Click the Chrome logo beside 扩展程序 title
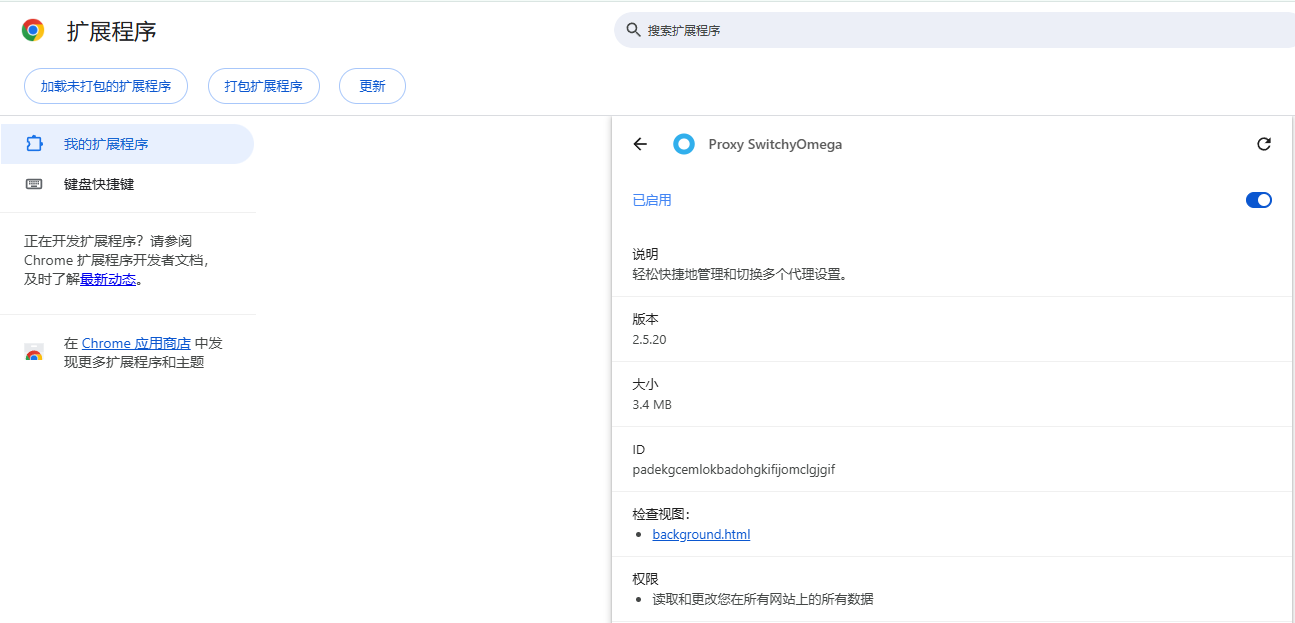Viewport: 1295px width, 623px height. pyautogui.click(x=33, y=30)
